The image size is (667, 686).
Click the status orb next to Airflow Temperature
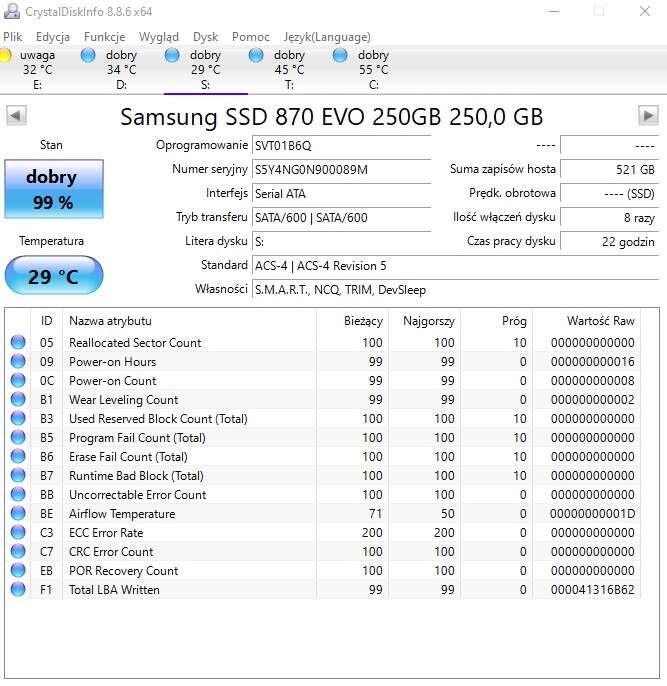pyautogui.click(x=18, y=514)
